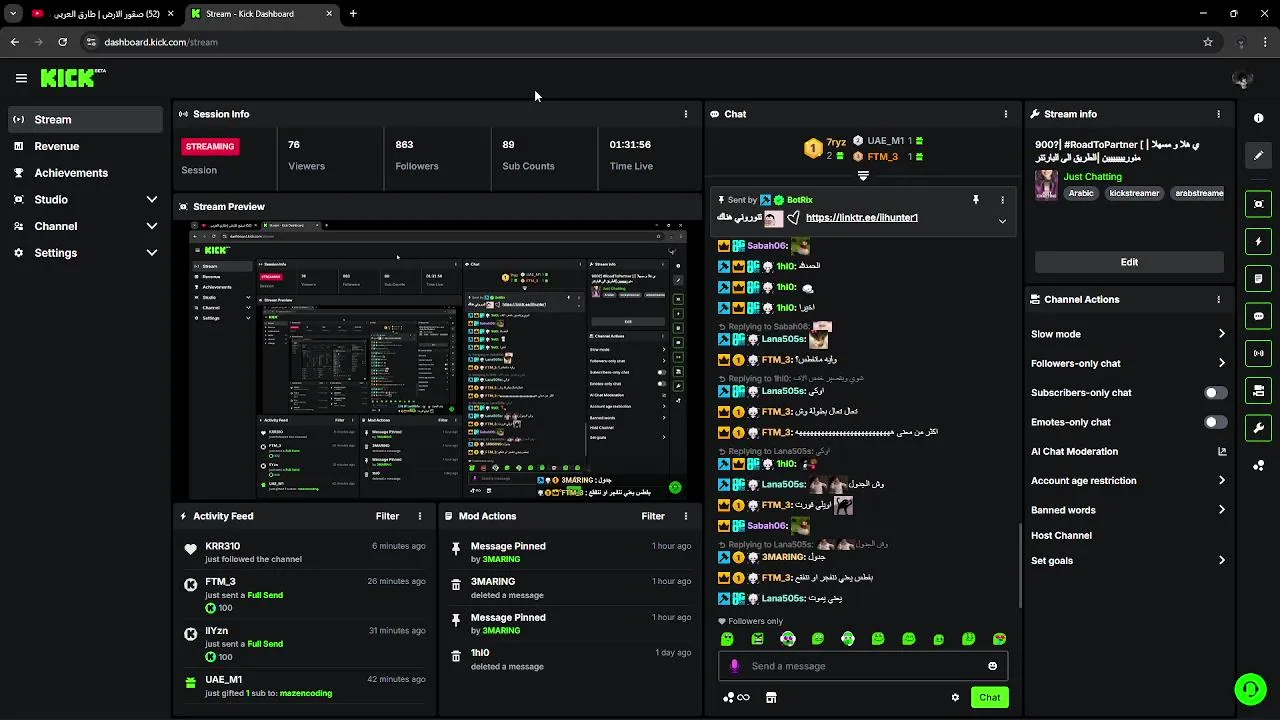
Task: Open Activity Feed Filter
Action: coord(387,516)
